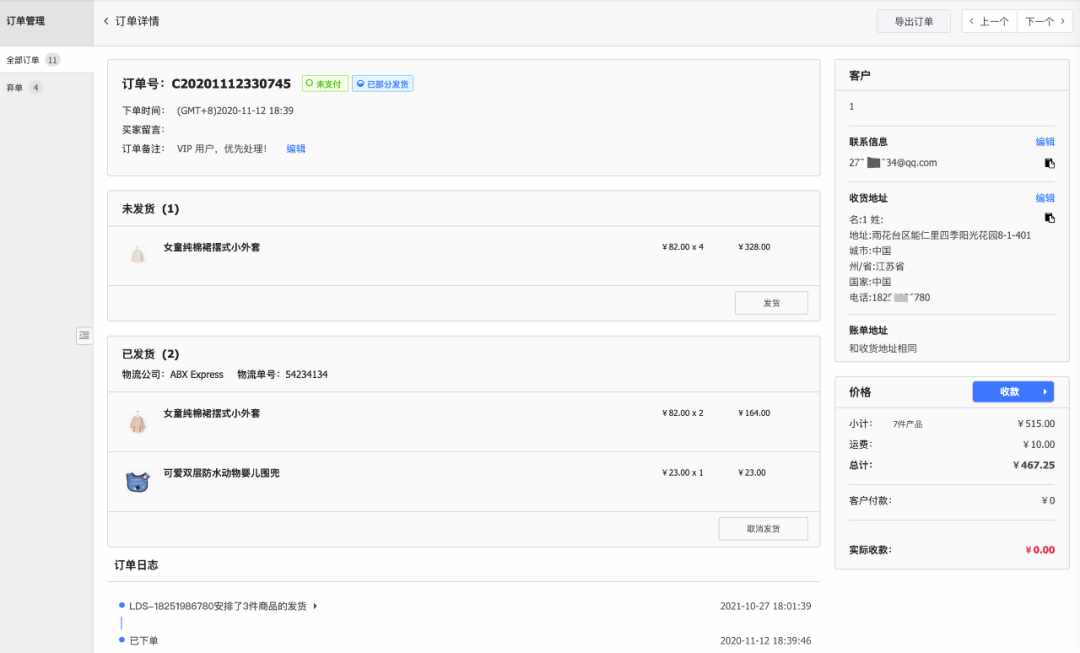This screenshot has height=653, width=1080.
Task: Click the 未支付 status badge
Action: point(324,84)
